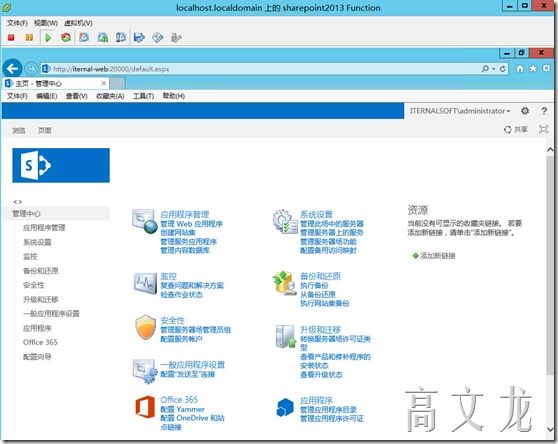558x444 pixels.
Task: Open the SharePoint settings gear
Action: pyautogui.click(x=525, y=111)
